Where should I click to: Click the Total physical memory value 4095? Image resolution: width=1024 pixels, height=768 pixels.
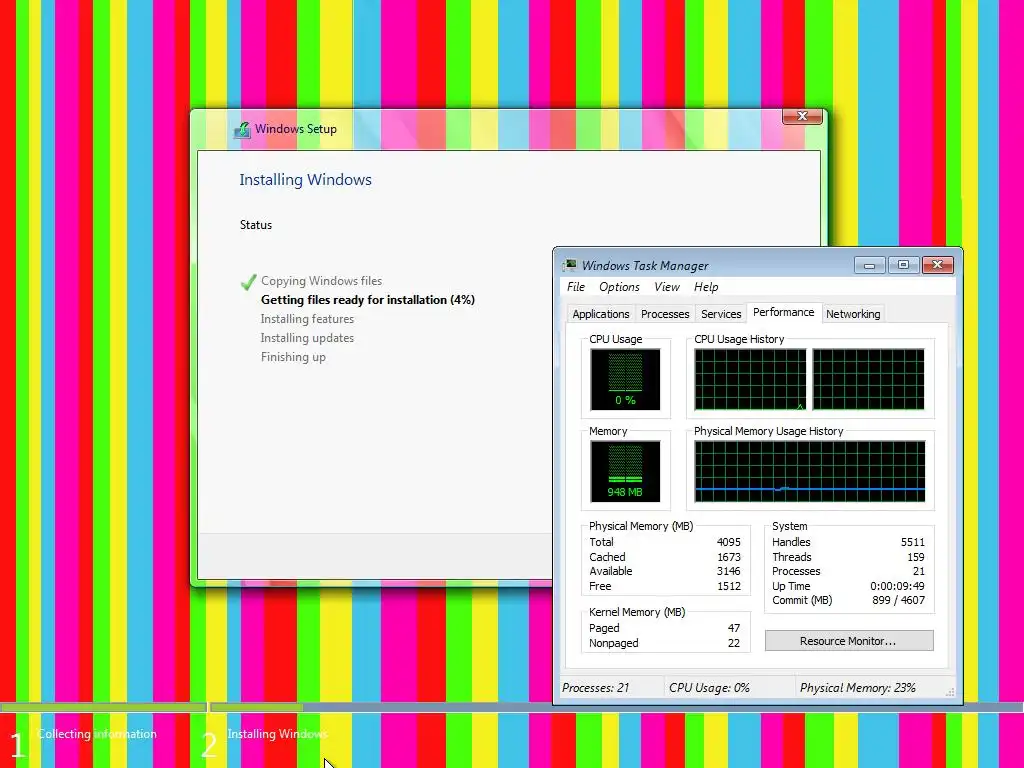(x=728, y=542)
